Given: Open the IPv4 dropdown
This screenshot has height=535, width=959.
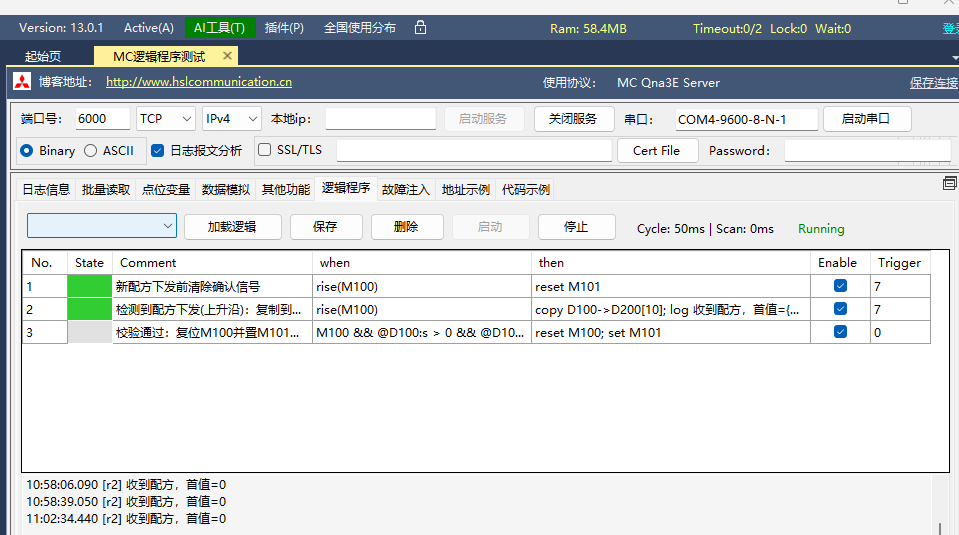Looking at the screenshot, I should pos(232,119).
